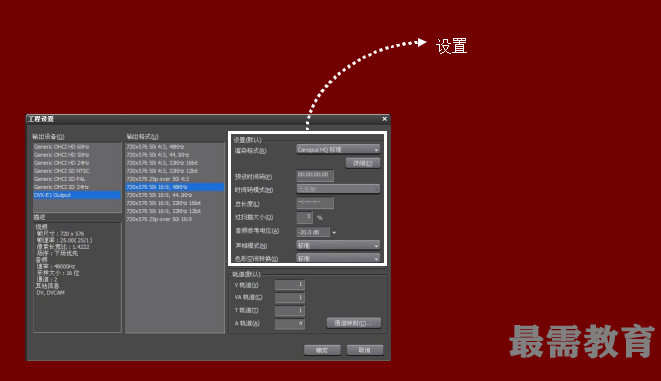Open the channel map (通道映射) button
Image resolution: width=661 pixels, height=381 pixels.
354,323
